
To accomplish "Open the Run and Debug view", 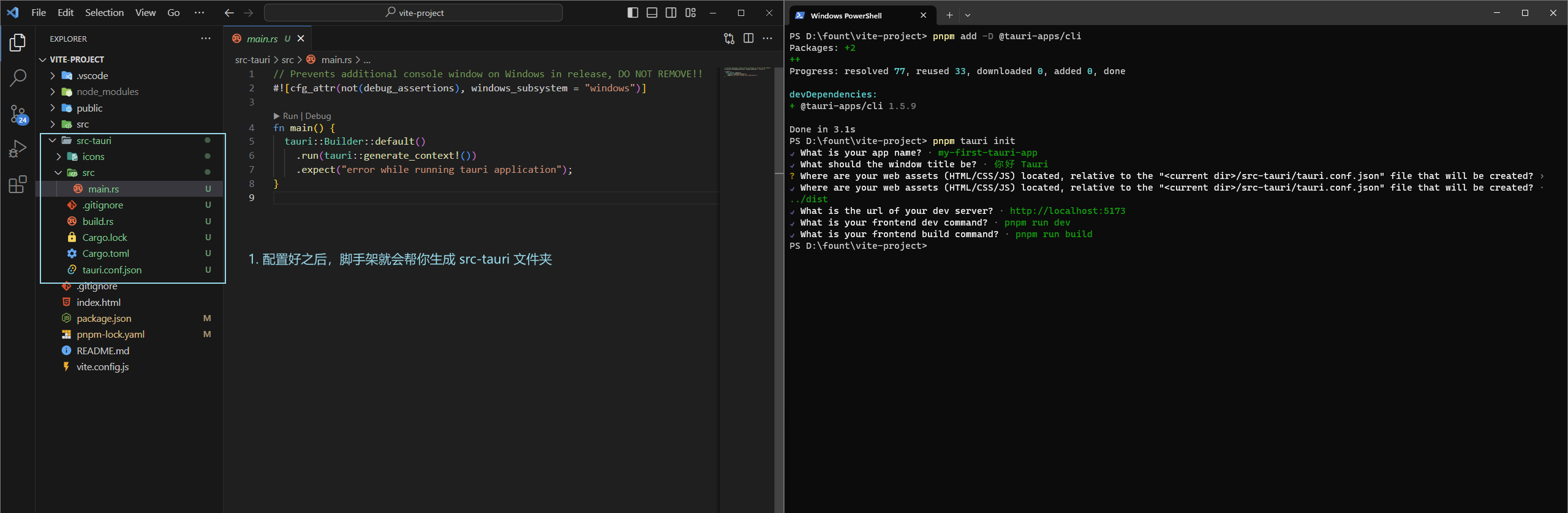I will click(18, 149).
